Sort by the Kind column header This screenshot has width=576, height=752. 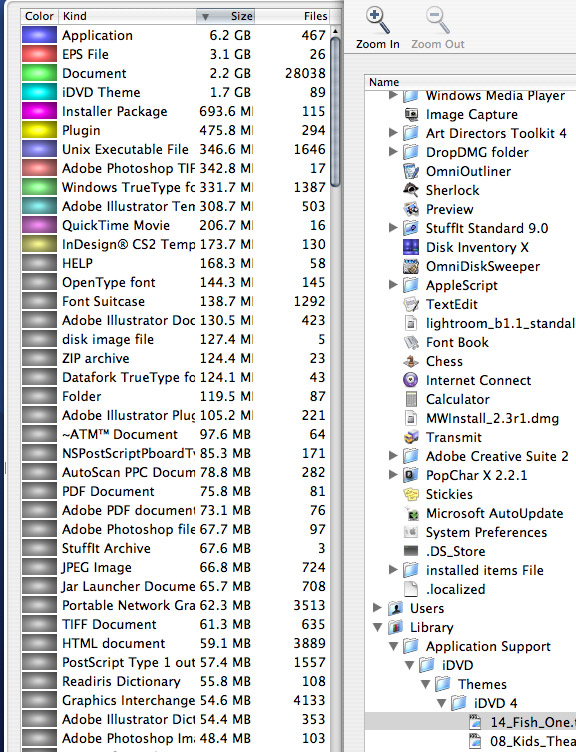point(127,16)
